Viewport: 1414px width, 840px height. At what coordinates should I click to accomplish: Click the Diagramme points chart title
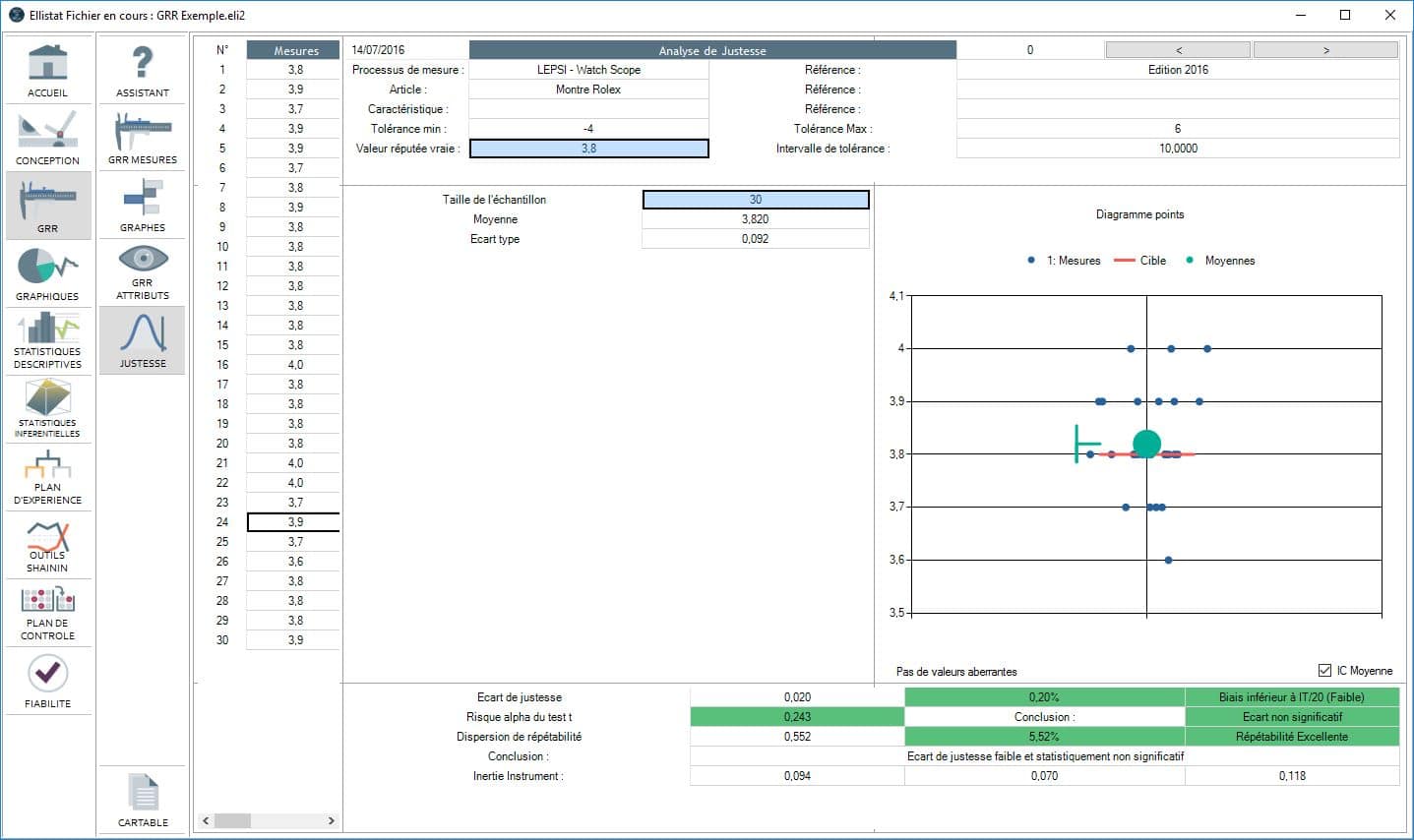pos(1139,214)
